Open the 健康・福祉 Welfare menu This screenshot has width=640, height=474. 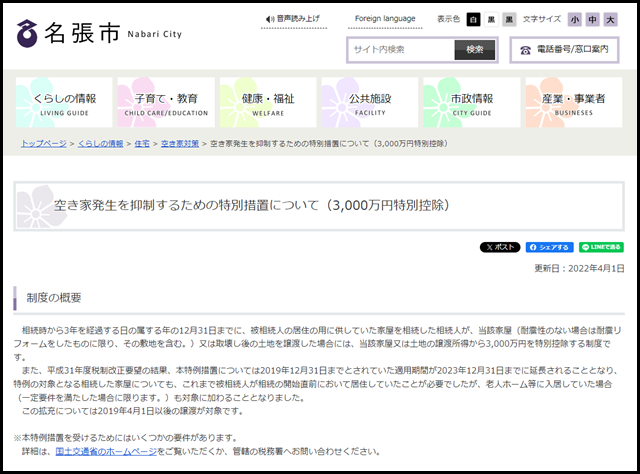click(x=268, y=102)
